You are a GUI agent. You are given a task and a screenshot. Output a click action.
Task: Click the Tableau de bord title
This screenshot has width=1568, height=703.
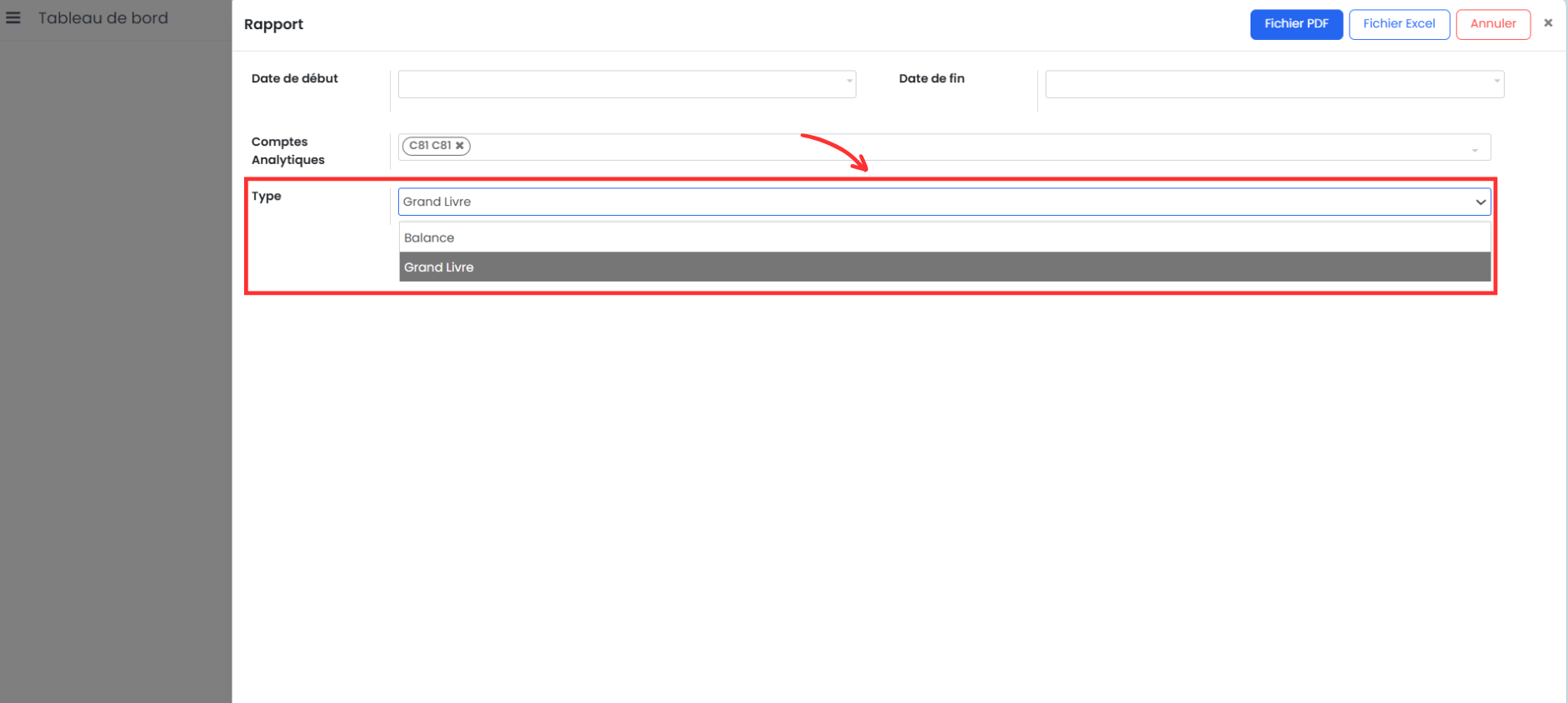point(103,18)
